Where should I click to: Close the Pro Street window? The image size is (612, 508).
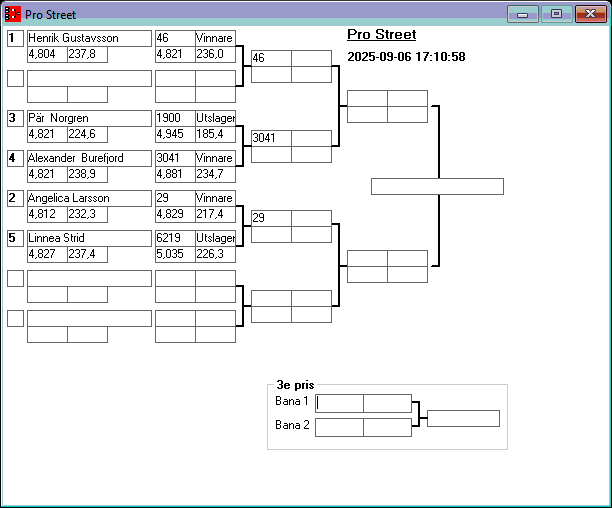click(589, 14)
